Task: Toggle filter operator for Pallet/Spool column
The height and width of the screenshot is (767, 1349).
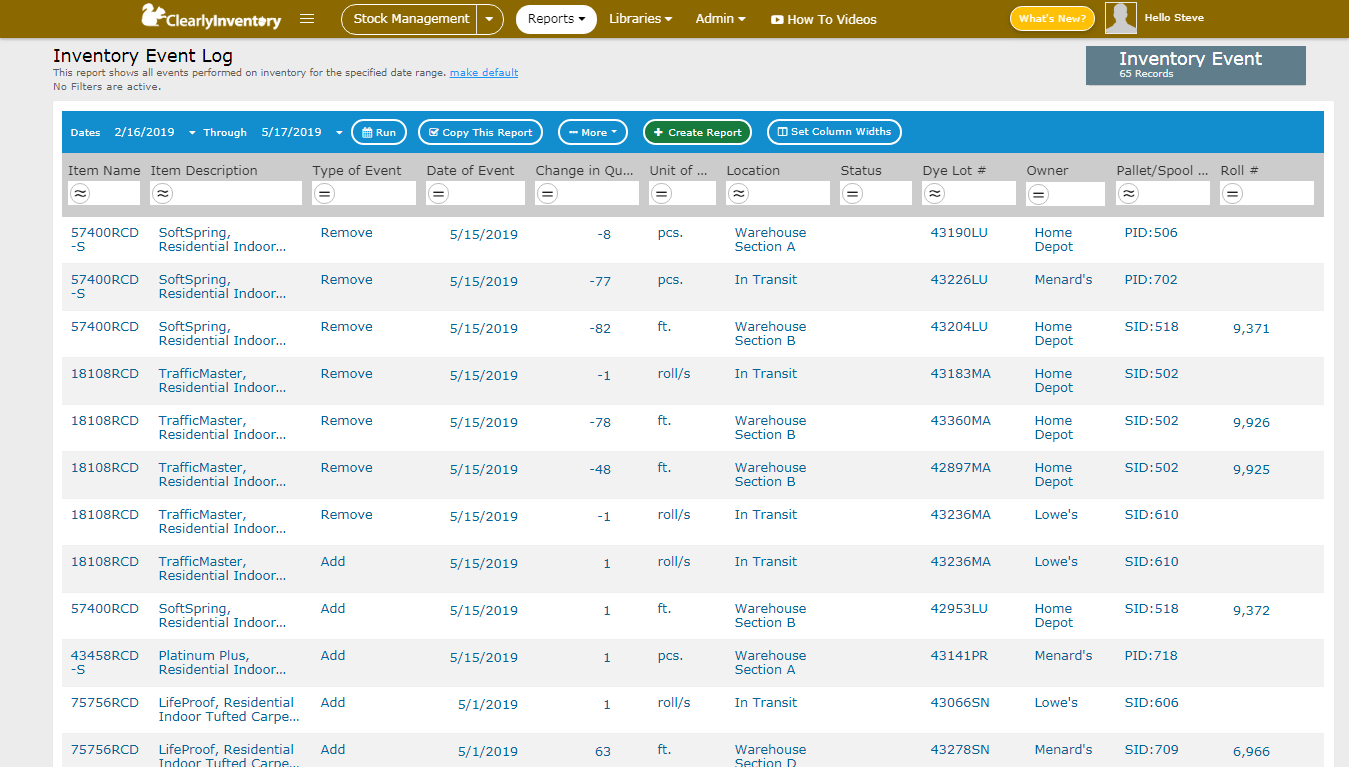Action: (1129, 194)
